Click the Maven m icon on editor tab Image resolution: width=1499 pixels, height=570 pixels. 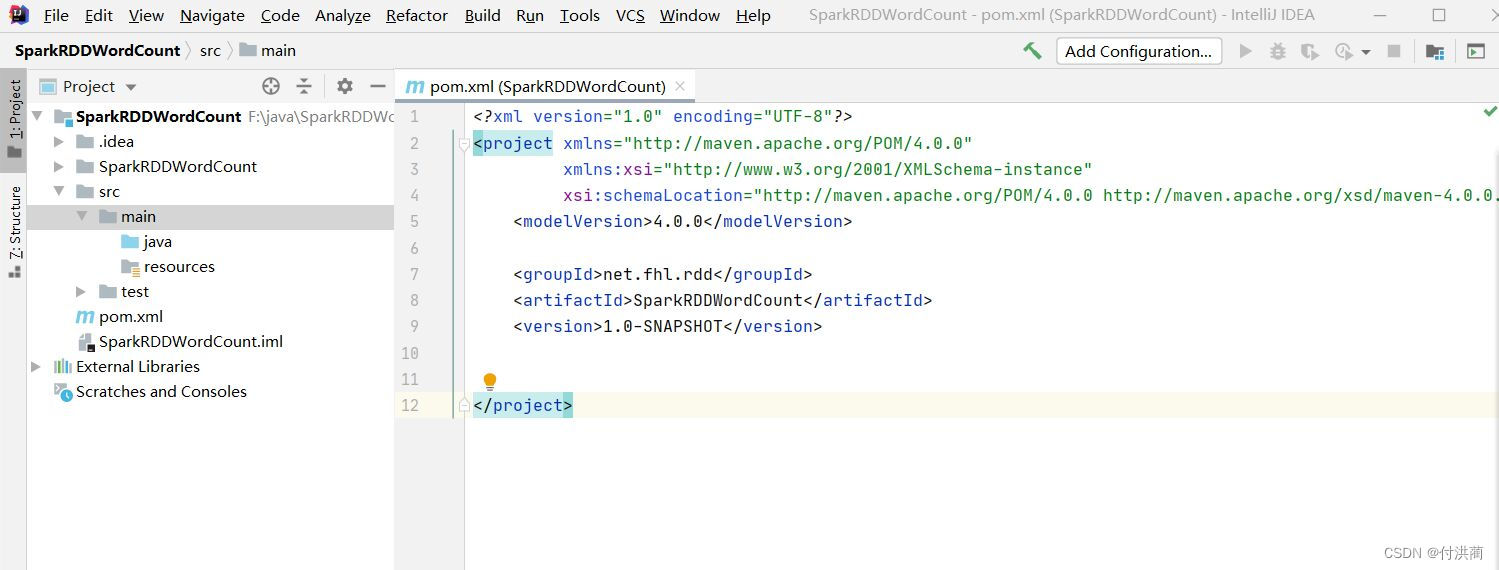tap(414, 87)
